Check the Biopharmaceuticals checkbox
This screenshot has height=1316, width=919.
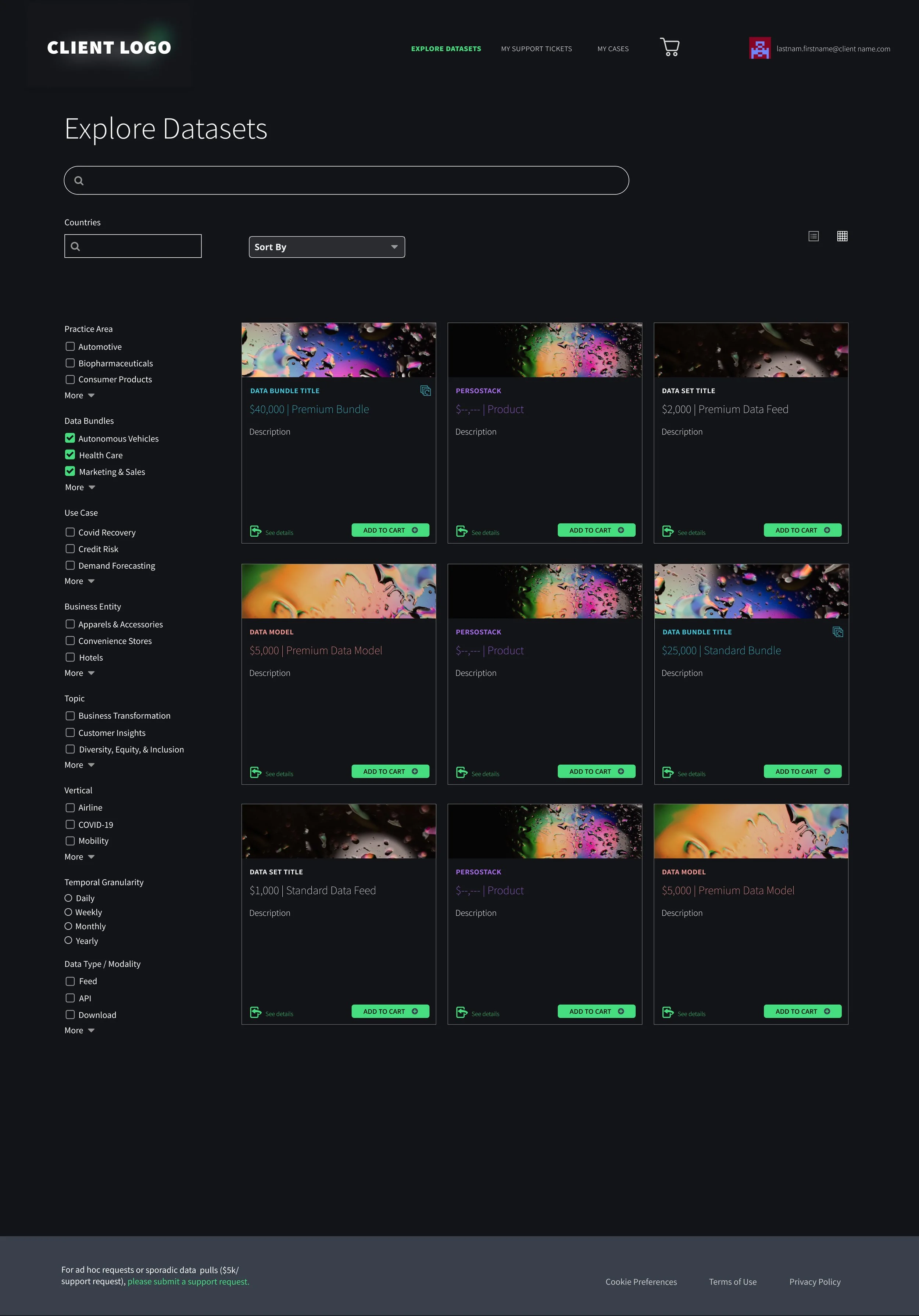pos(70,363)
